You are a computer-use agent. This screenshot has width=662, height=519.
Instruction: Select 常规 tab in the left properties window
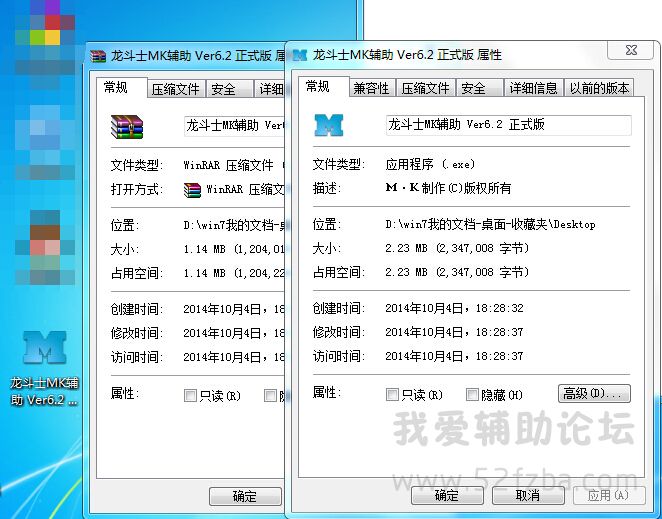click(x=122, y=88)
